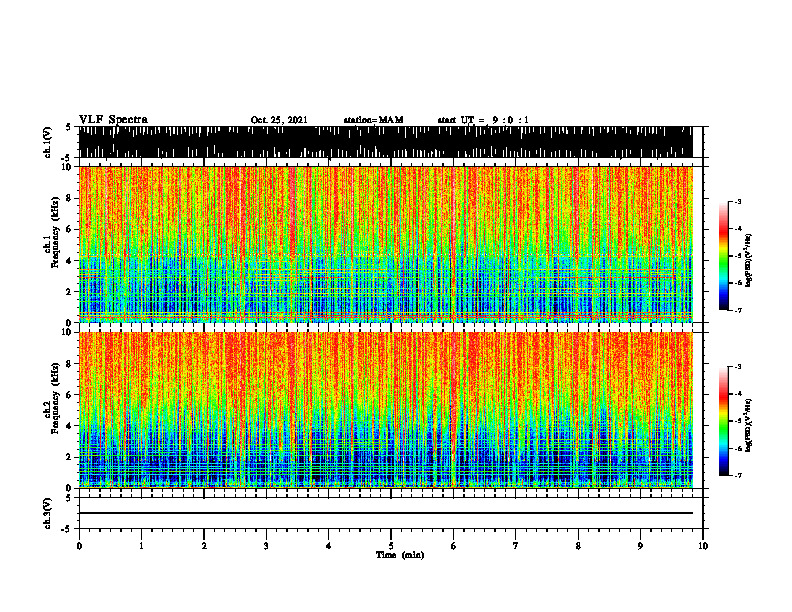Click tick label "7" on the Time axis
This screenshot has height=612, width=792.
pyautogui.click(x=516, y=546)
